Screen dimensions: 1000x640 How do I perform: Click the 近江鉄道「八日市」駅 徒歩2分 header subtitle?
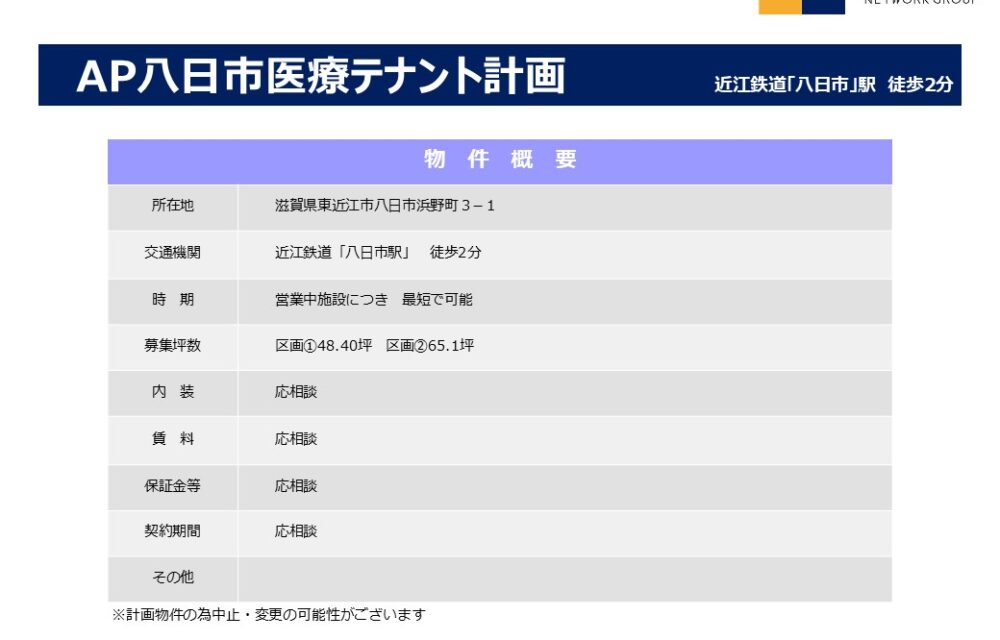coord(833,85)
